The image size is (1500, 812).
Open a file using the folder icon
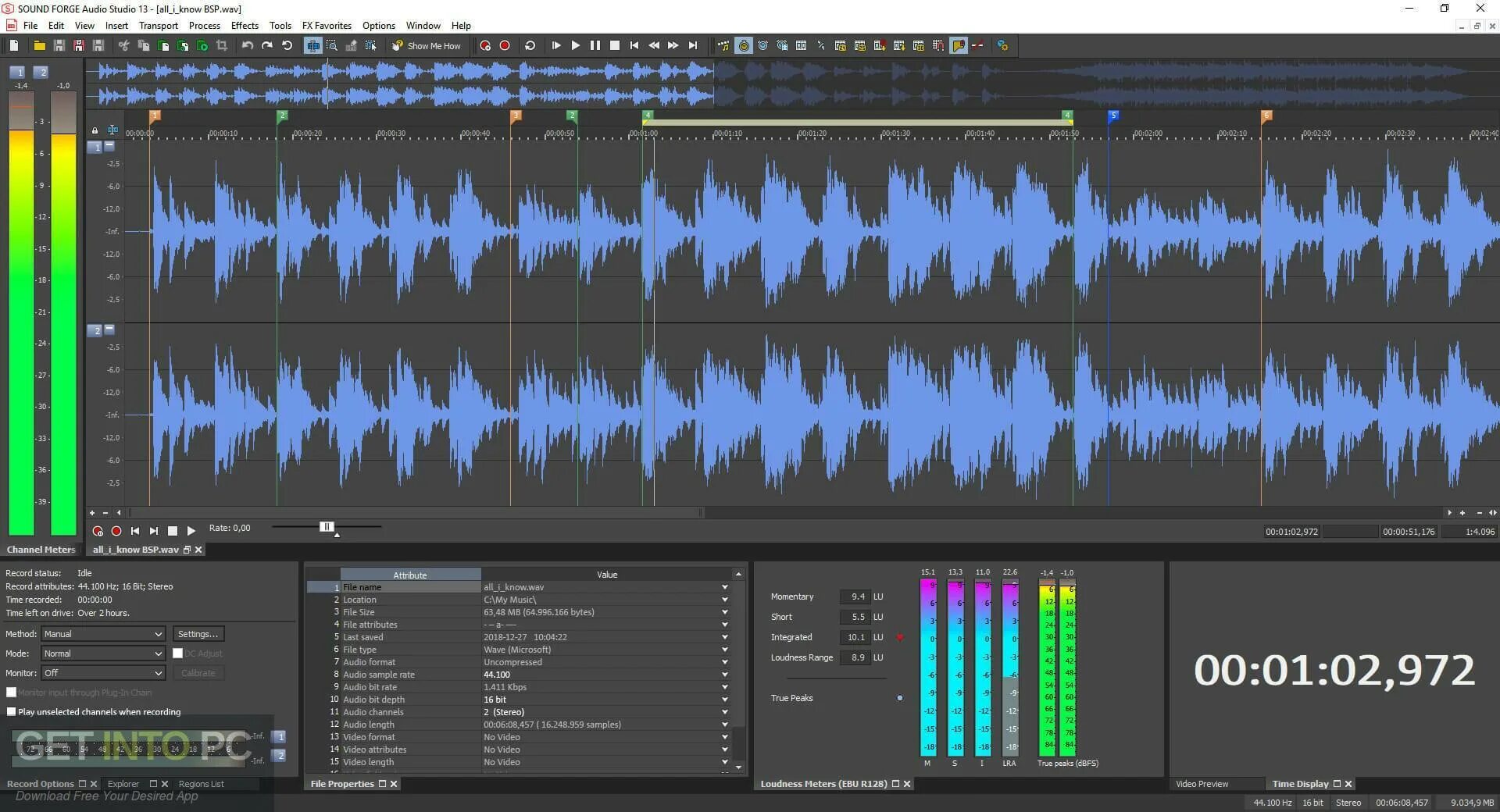39,45
